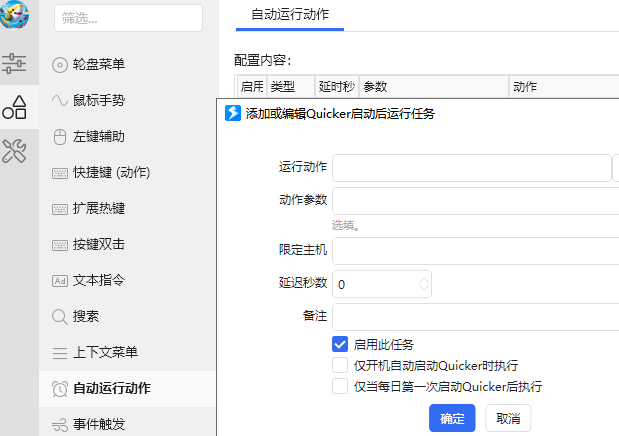This screenshot has width=619, height=436.
Task: Open the 事件触发 sidebar item
Action: pos(98,424)
